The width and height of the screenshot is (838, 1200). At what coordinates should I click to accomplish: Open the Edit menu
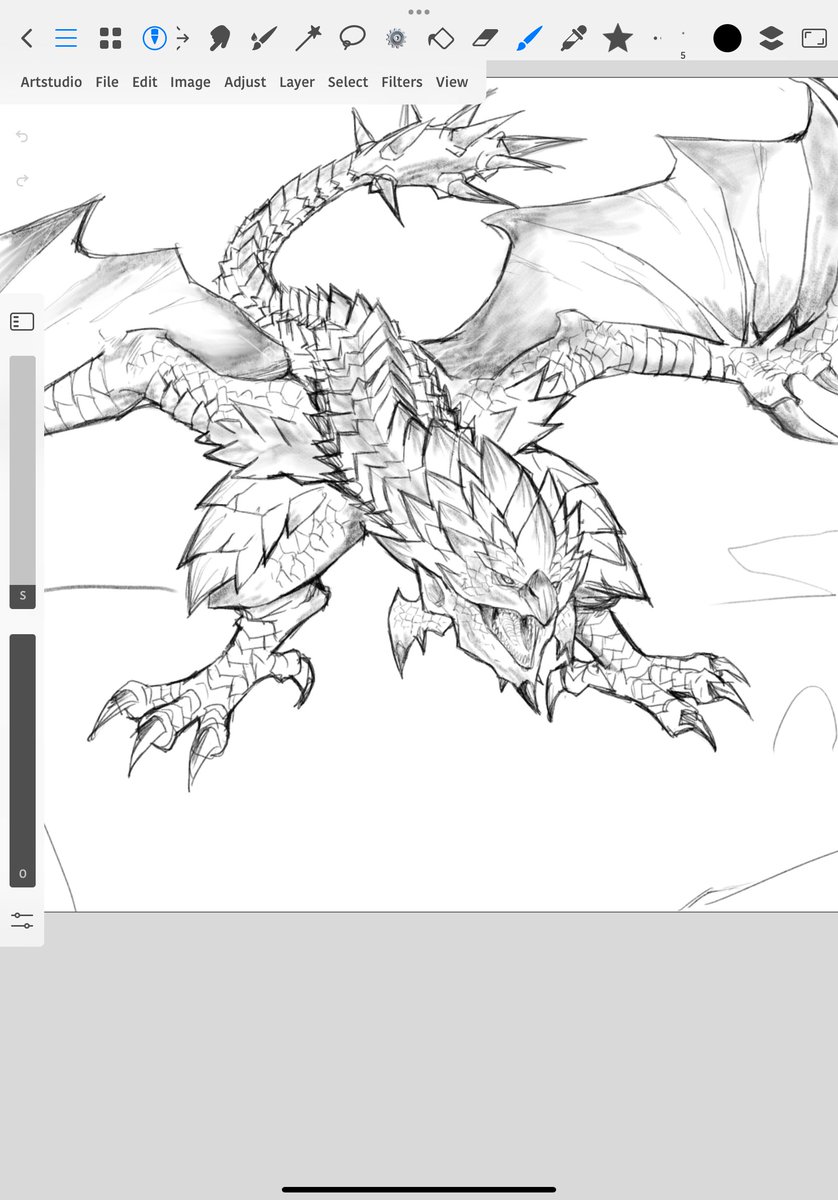(145, 82)
